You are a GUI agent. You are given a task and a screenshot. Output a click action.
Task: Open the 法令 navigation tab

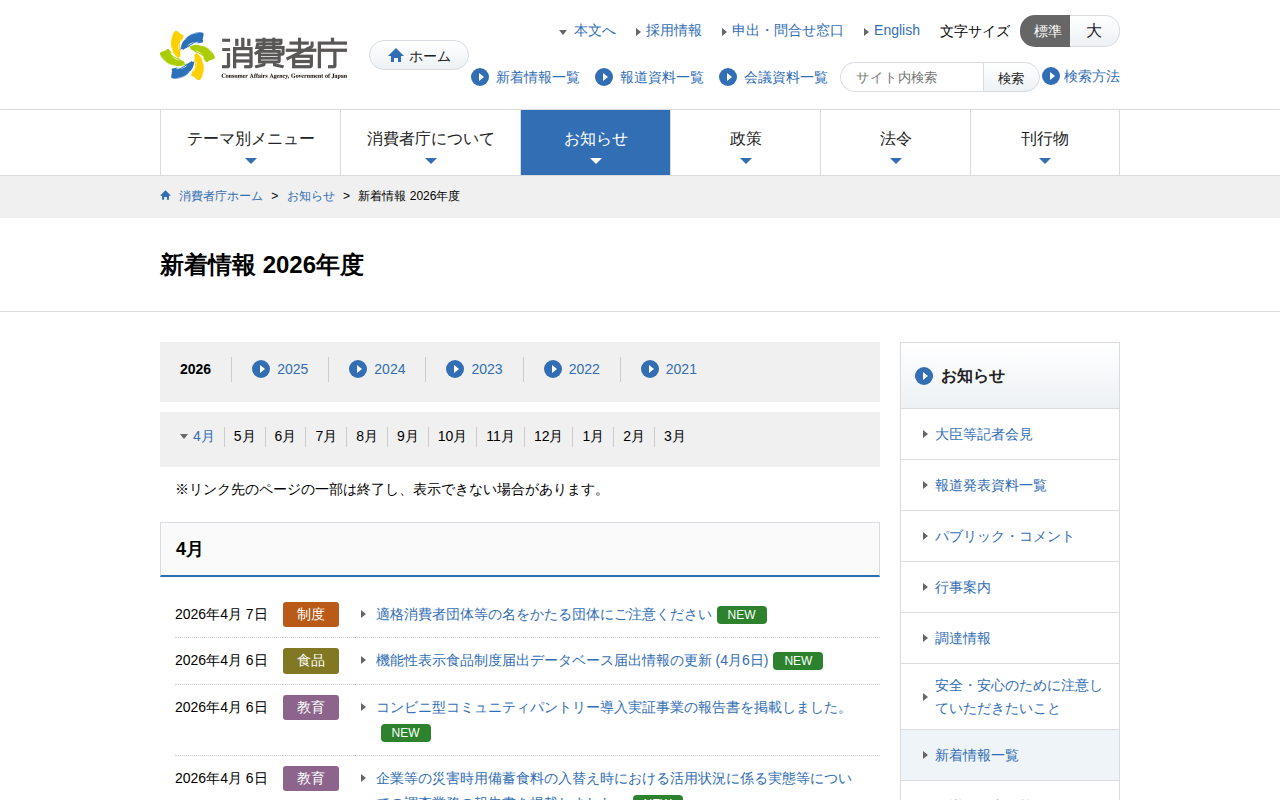[x=895, y=142]
